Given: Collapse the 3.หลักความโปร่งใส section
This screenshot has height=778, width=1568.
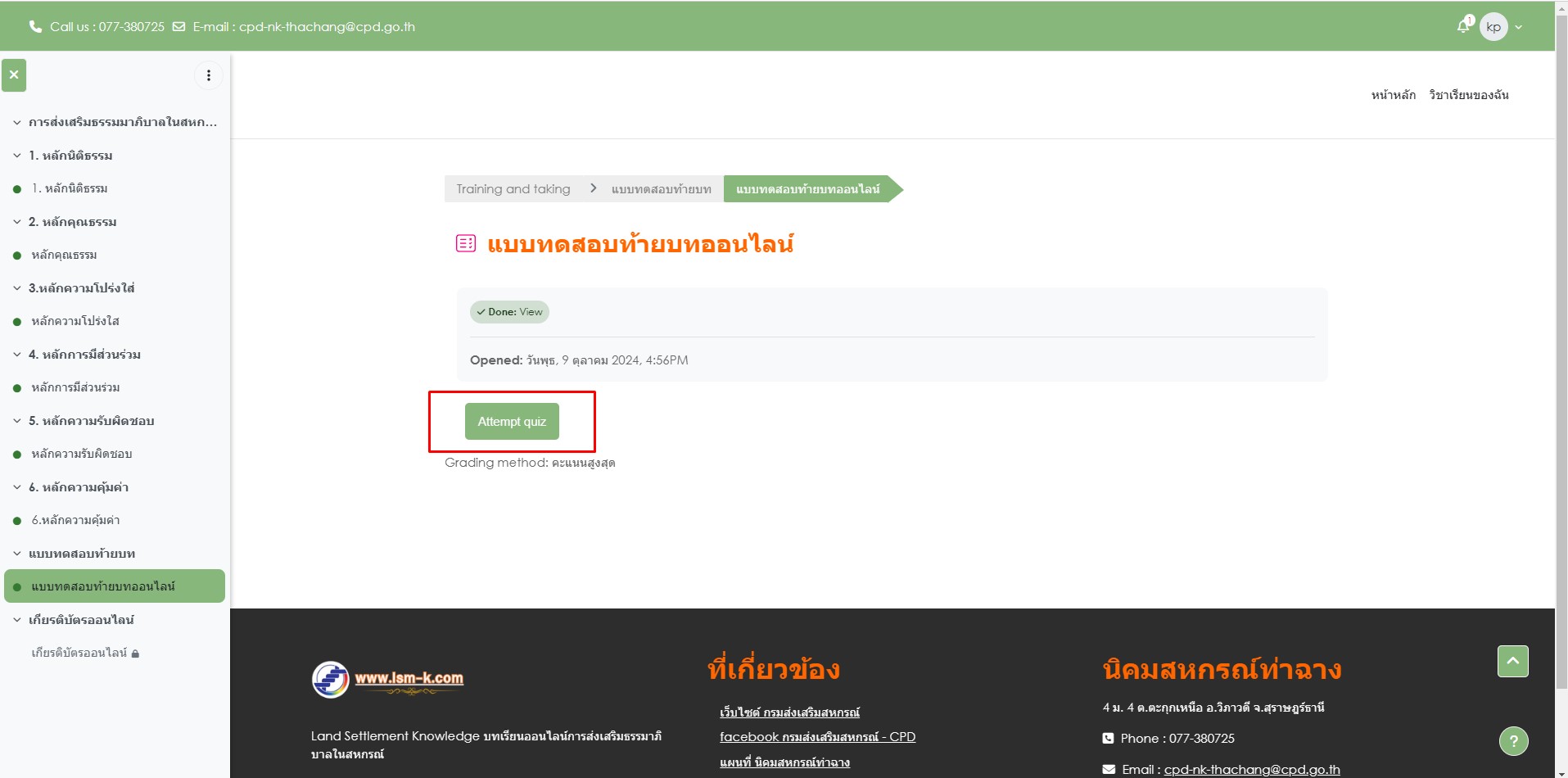Looking at the screenshot, I should tap(17, 288).
